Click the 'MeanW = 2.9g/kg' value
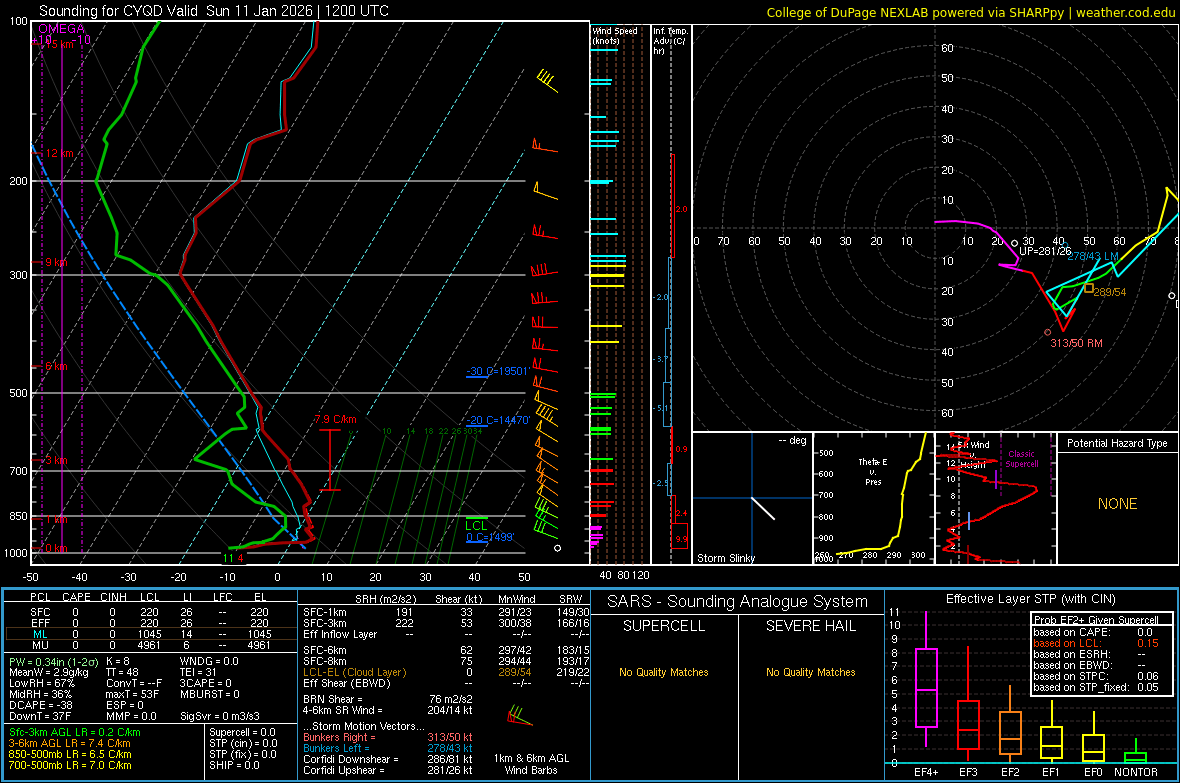 (48, 672)
